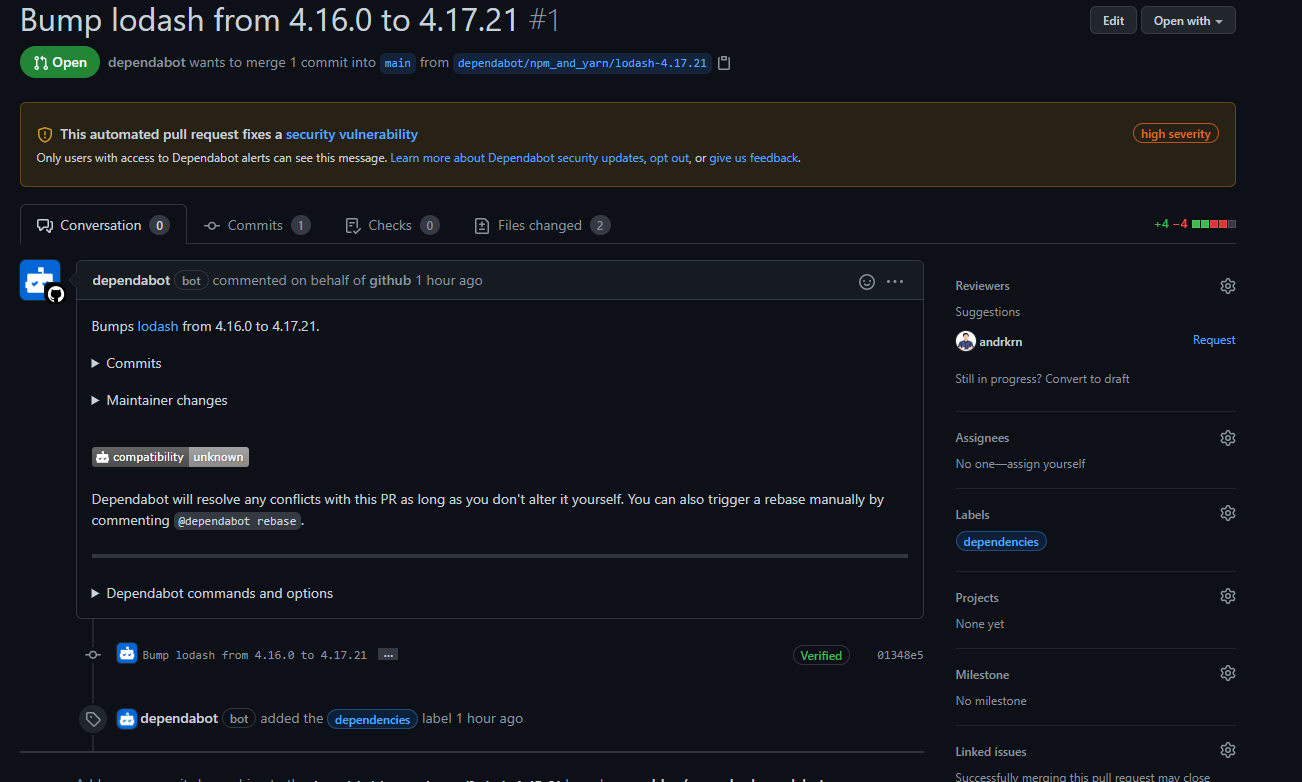Open Reviewers settings with the gear icon
This screenshot has width=1302, height=782.
(x=1227, y=285)
